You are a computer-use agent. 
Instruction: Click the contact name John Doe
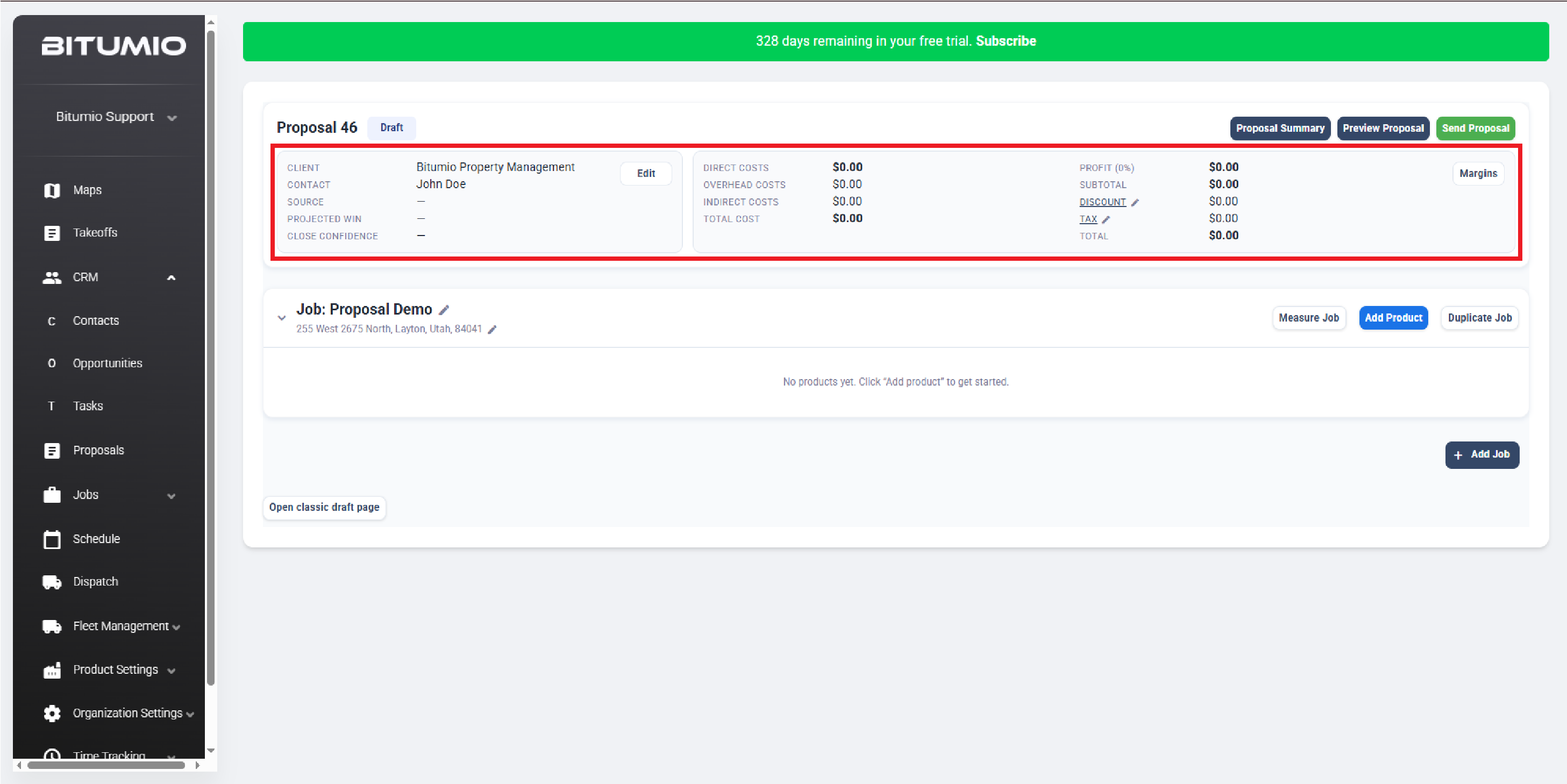pyautogui.click(x=441, y=184)
